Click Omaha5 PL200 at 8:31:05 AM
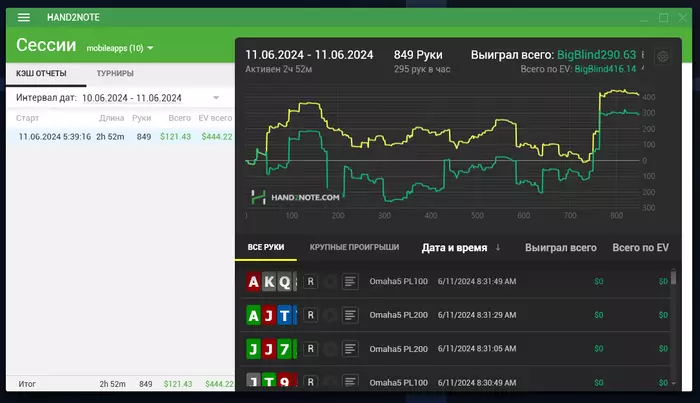The image size is (700, 403). 398,349
